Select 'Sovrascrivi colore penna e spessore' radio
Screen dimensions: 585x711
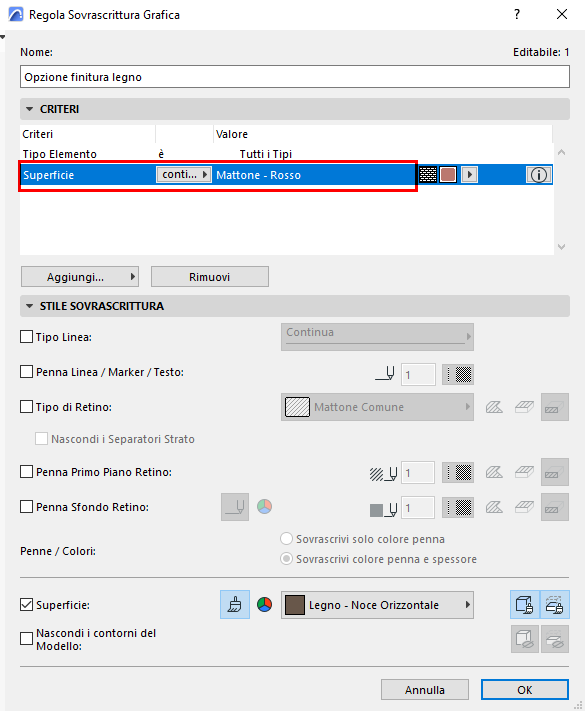pos(286,559)
